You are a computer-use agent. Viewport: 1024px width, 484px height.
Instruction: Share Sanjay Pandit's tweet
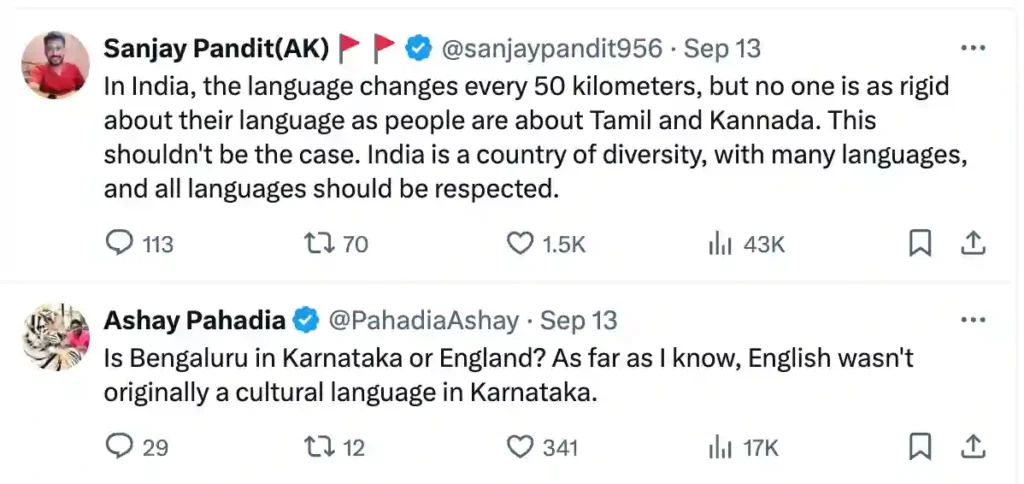click(x=974, y=243)
